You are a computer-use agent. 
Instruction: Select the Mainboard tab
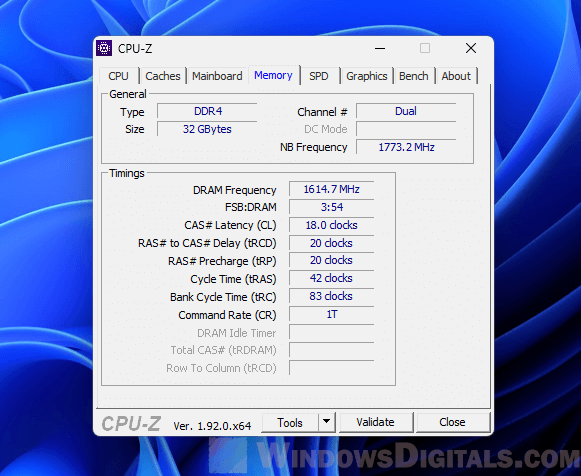[x=217, y=76]
